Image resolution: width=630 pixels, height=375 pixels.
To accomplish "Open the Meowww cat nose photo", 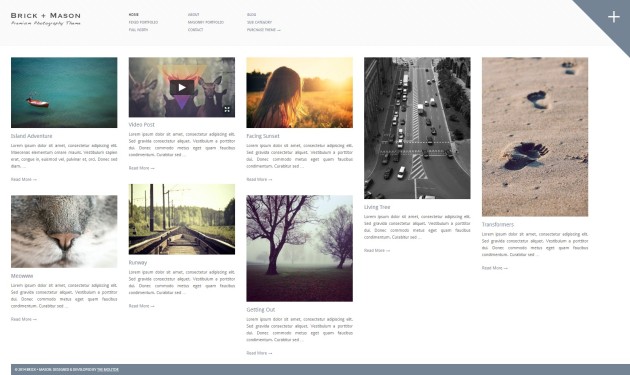I will [64, 232].
